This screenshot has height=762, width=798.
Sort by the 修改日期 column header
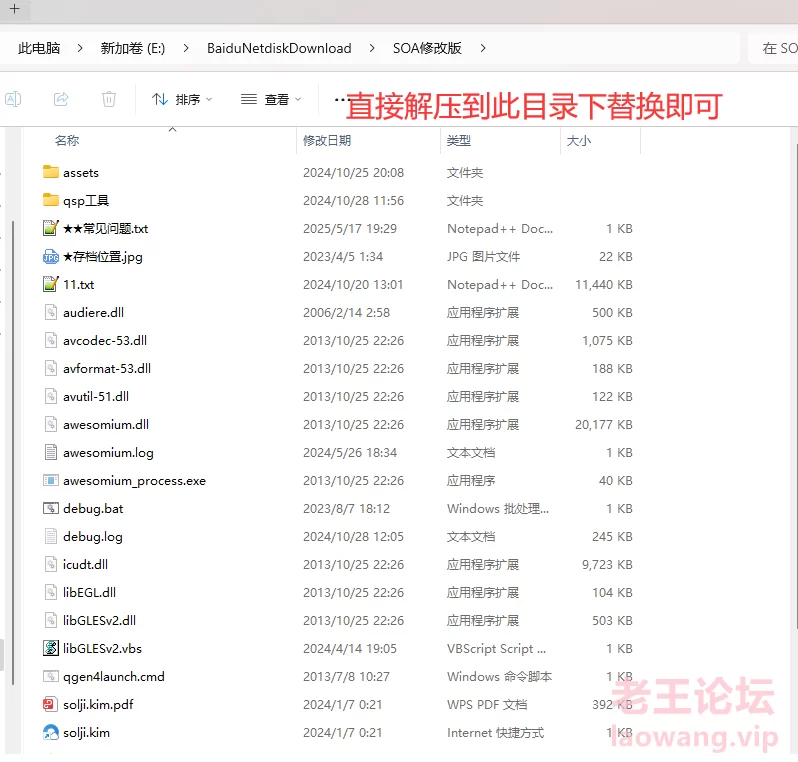[327, 140]
